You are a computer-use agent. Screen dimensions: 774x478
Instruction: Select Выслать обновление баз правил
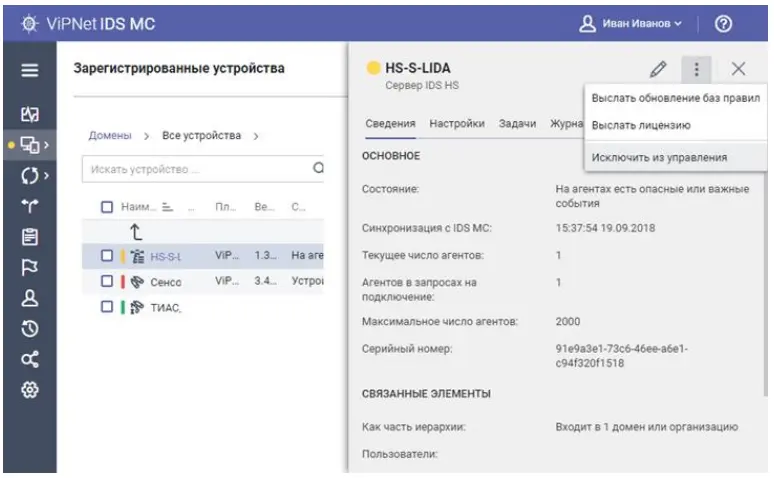675,98
